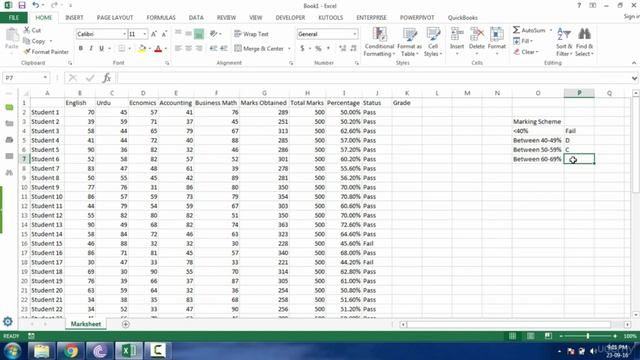Switch to the KUTOOLS tab
Image resolution: width=640 pixels, height=360 pixels.
[331, 18]
